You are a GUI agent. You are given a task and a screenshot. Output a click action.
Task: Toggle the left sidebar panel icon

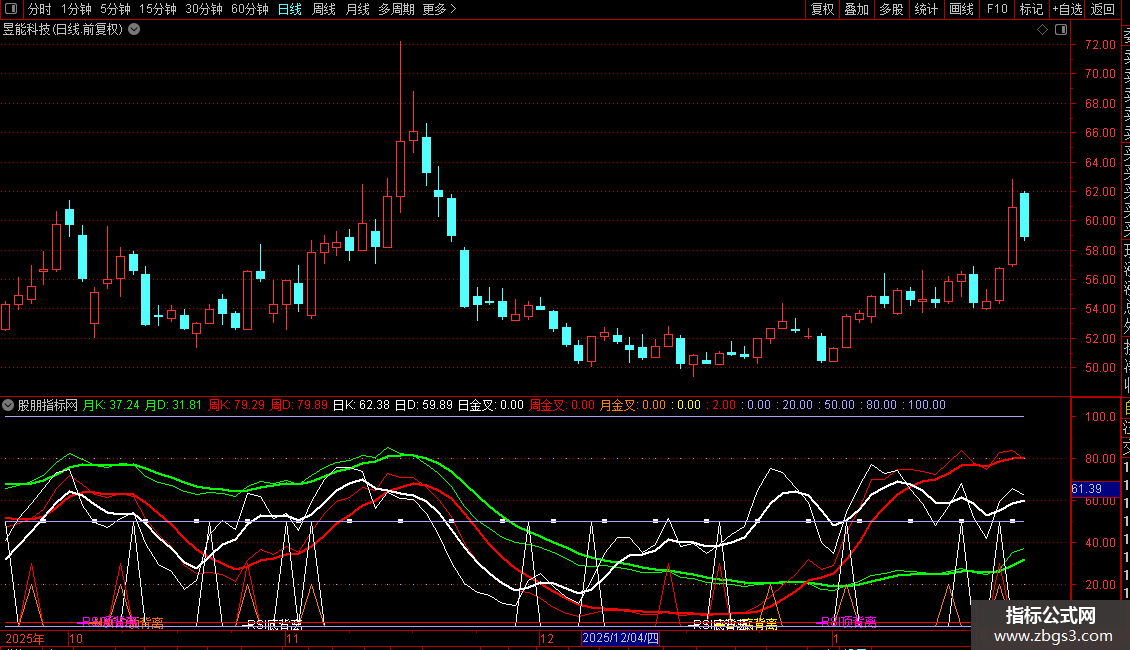click(x=10, y=9)
